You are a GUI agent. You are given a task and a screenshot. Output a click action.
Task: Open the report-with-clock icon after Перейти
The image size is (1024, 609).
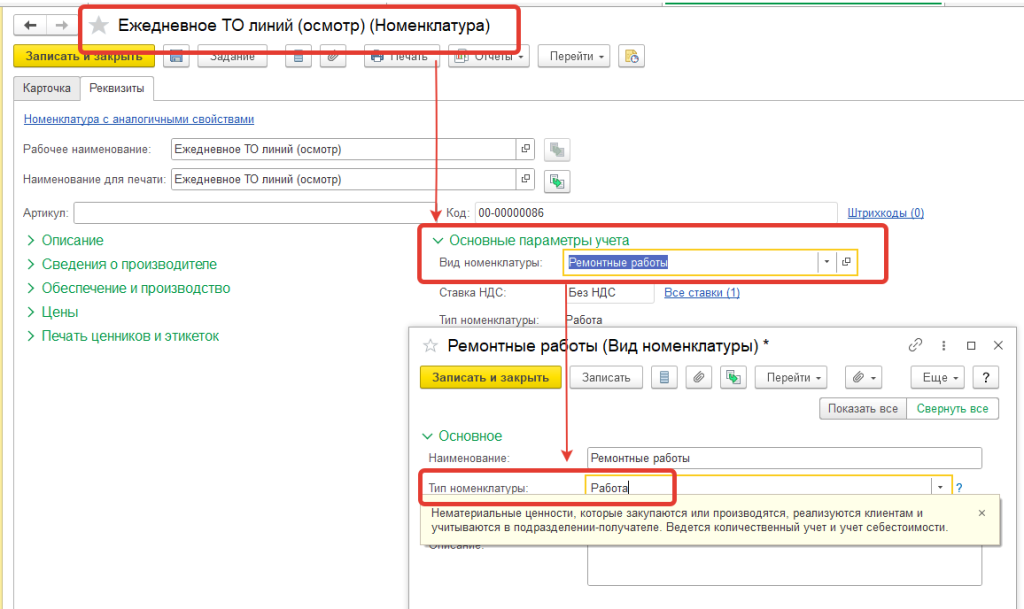point(631,57)
